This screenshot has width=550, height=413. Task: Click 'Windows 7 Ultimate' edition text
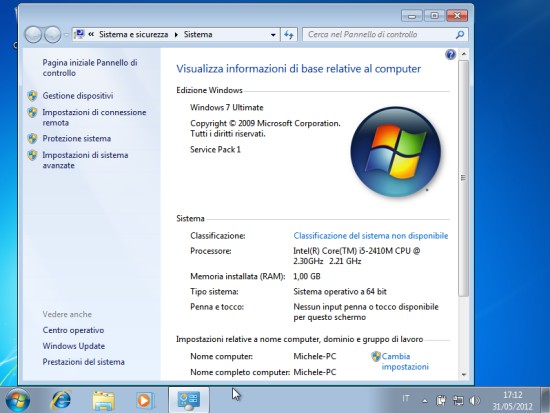227,107
